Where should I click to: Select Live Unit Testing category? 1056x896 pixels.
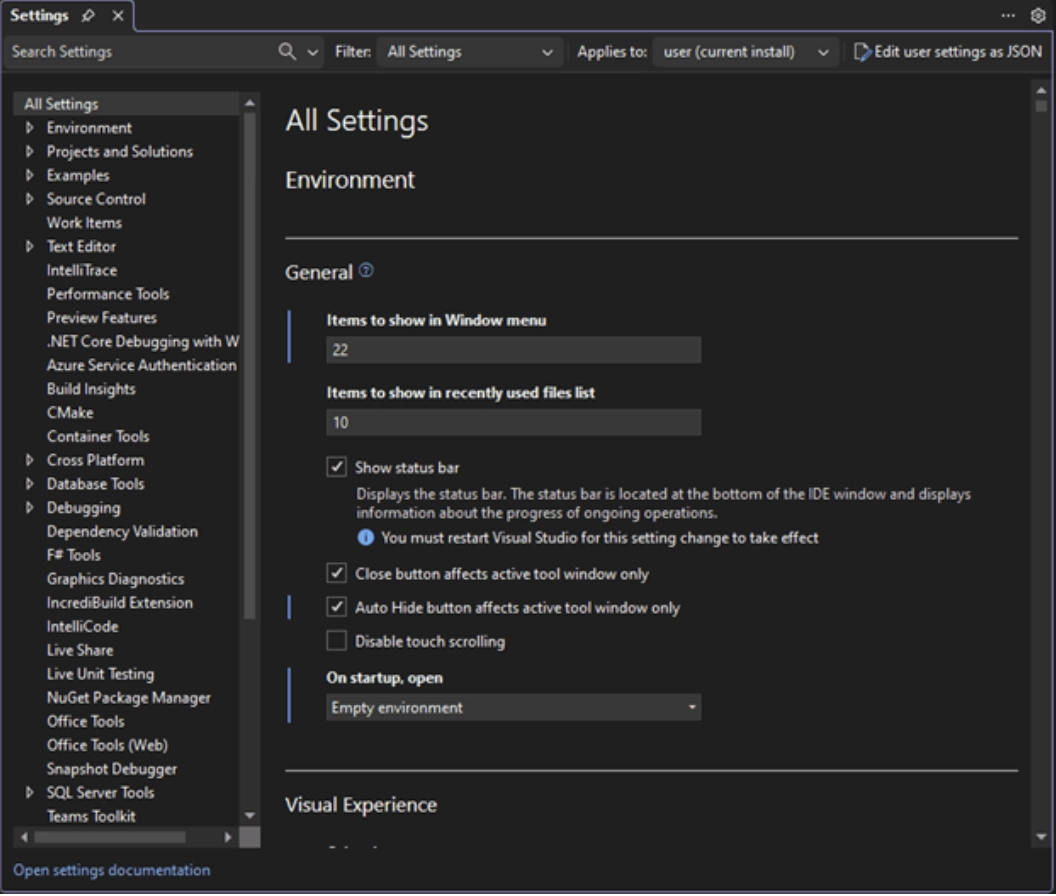coord(100,674)
